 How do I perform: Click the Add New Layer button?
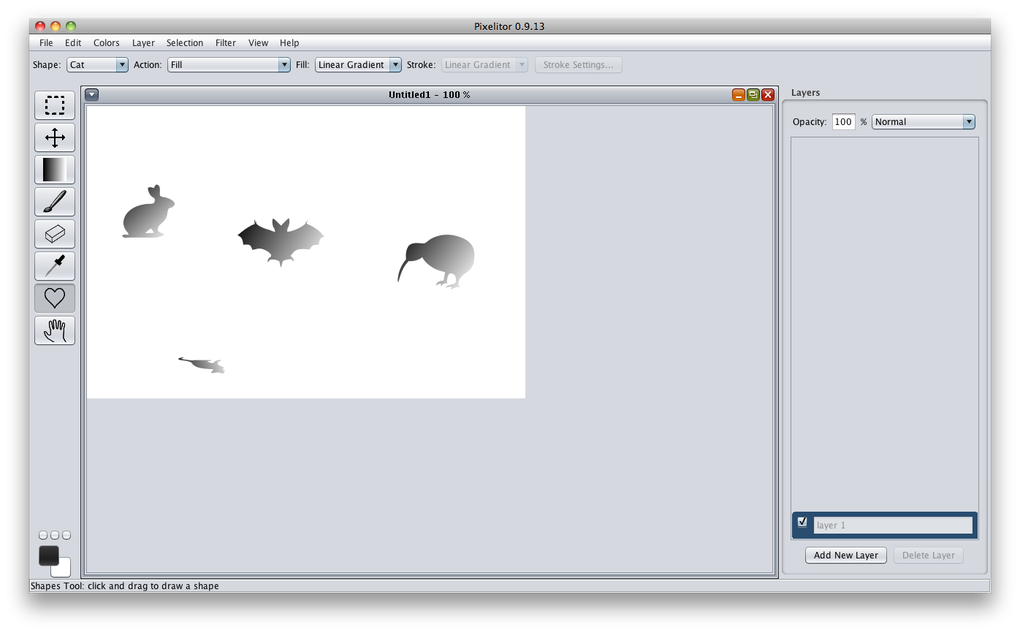[x=845, y=555]
